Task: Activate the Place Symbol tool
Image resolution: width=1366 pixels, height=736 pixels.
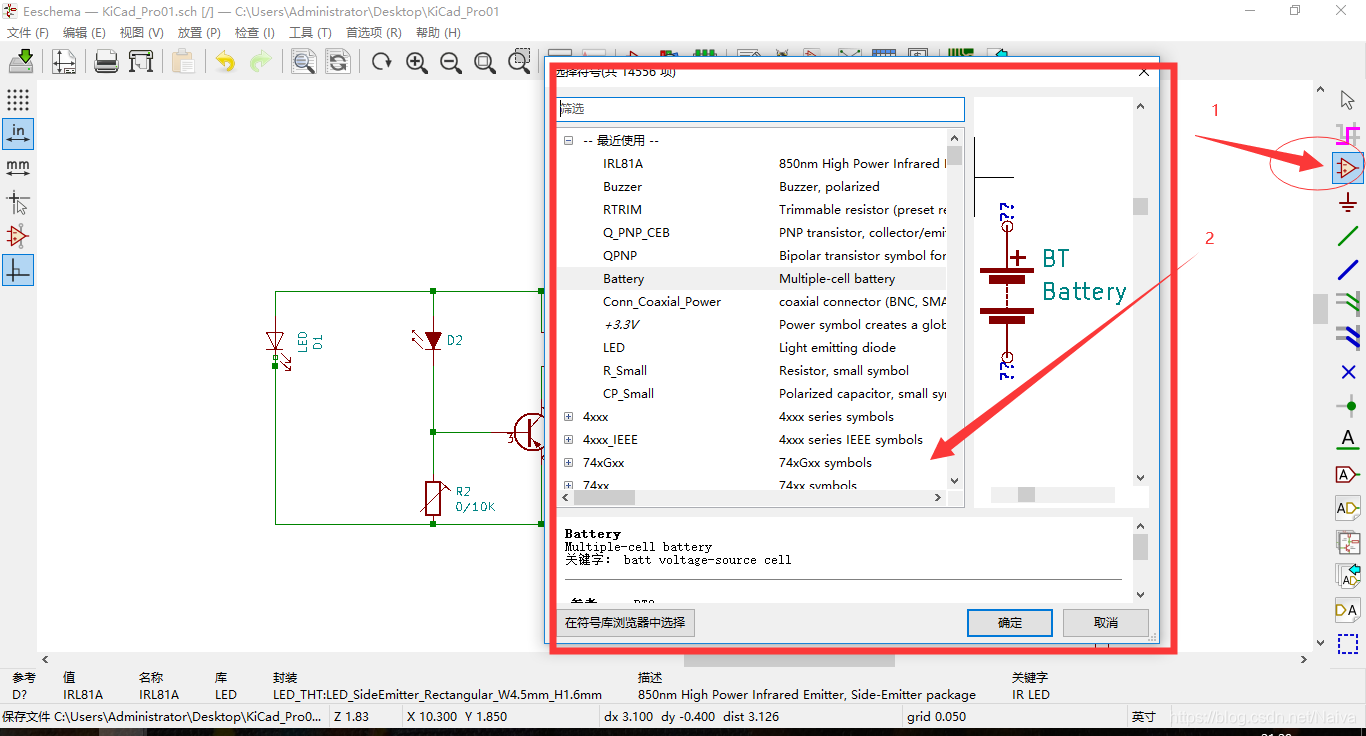Action: [x=1348, y=167]
